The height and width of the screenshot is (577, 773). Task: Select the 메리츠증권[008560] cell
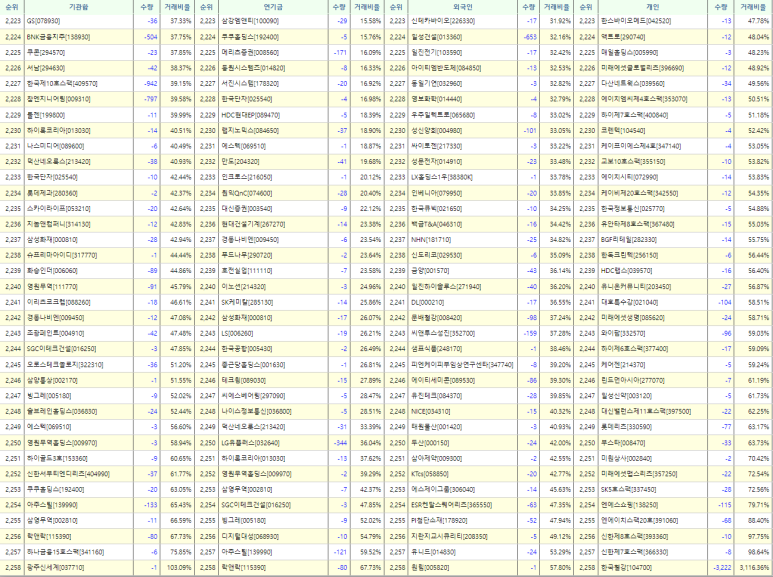tap(250, 52)
